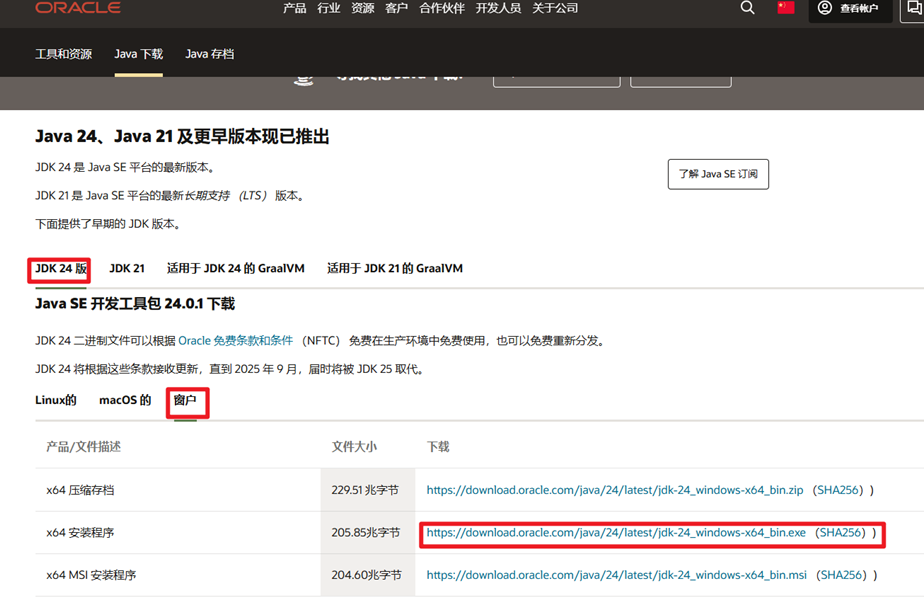Screen dimensions: 924x598
Task: Open the 开发人员 menu
Action: [499, 8]
